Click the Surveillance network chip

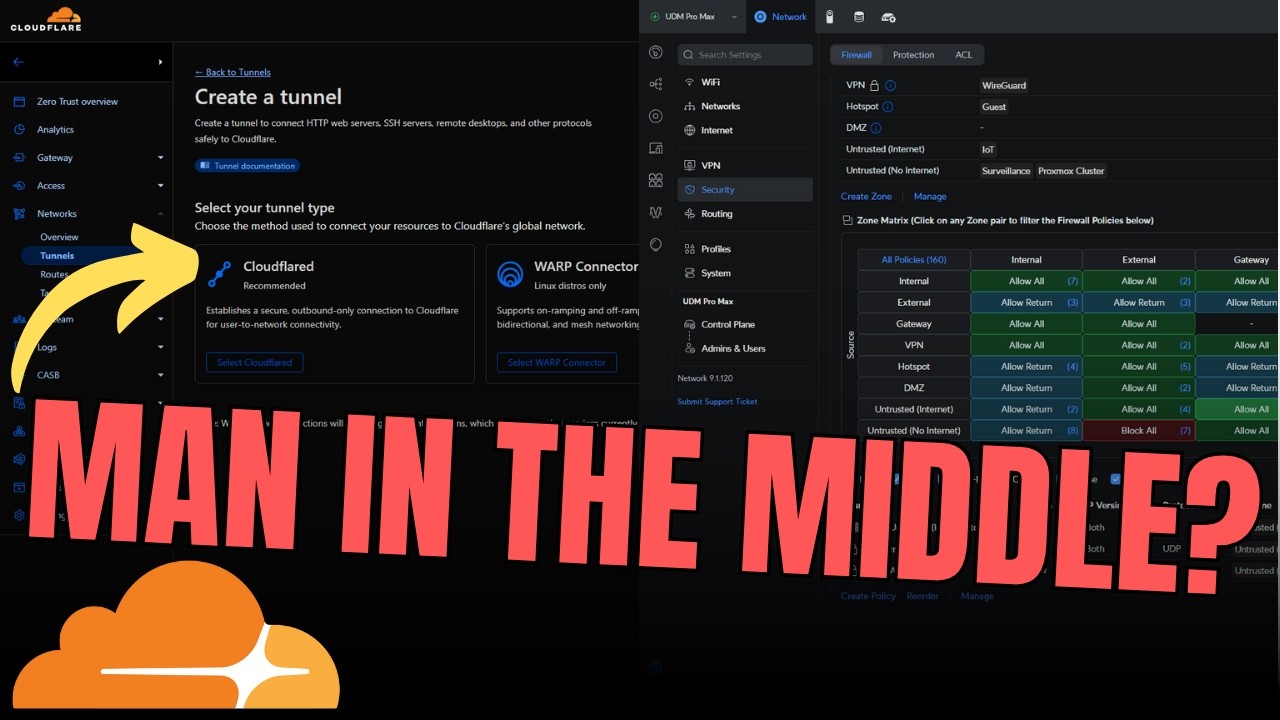[1006, 171]
